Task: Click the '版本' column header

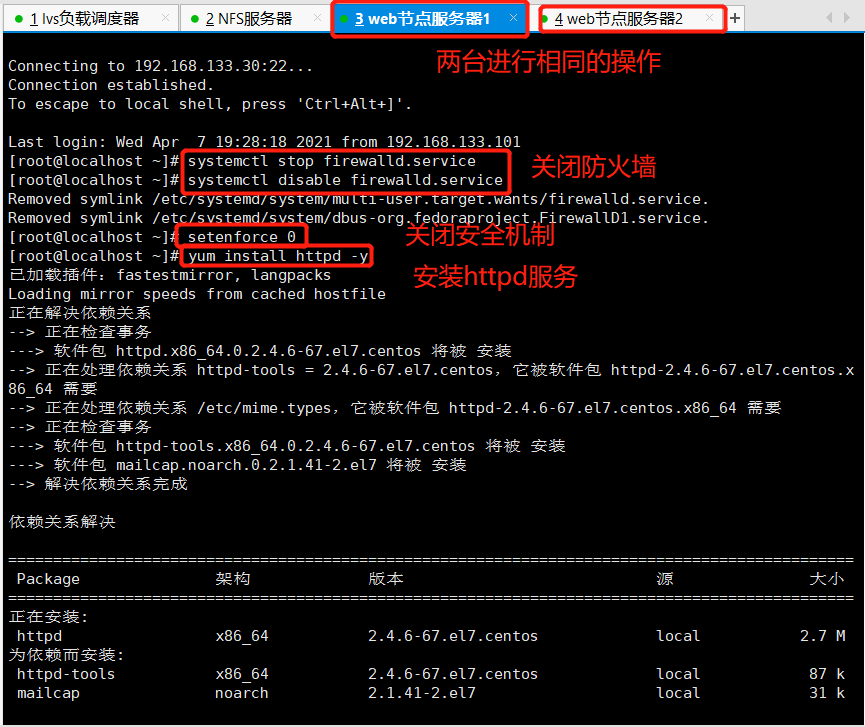Action: [386, 579]
